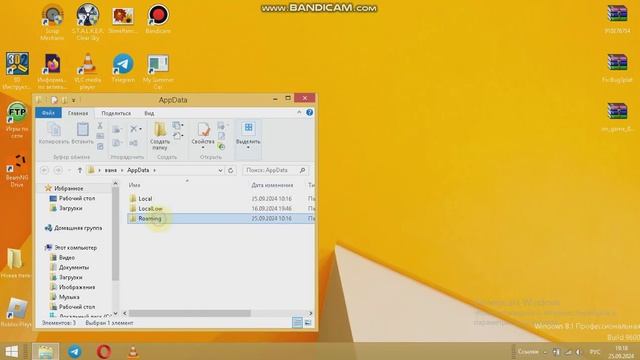Create a new folder with Создать папку
This screenshot has width=640, height=360.
(x=160, y=136)
